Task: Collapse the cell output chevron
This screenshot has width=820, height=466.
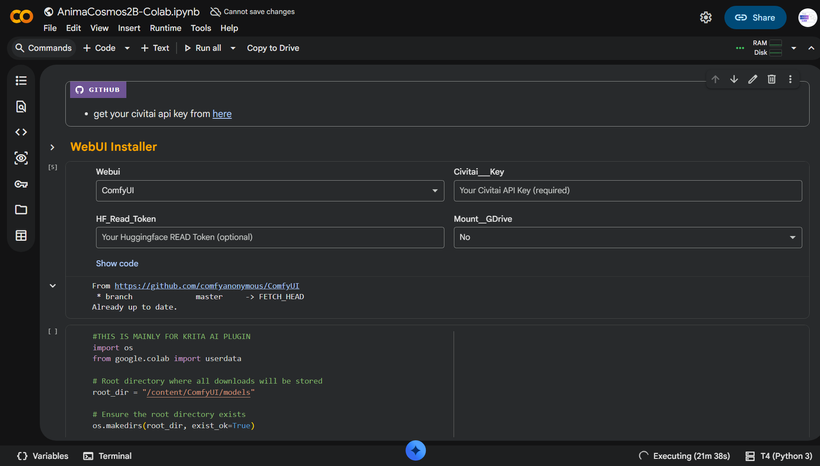Action: pos(53,286)
